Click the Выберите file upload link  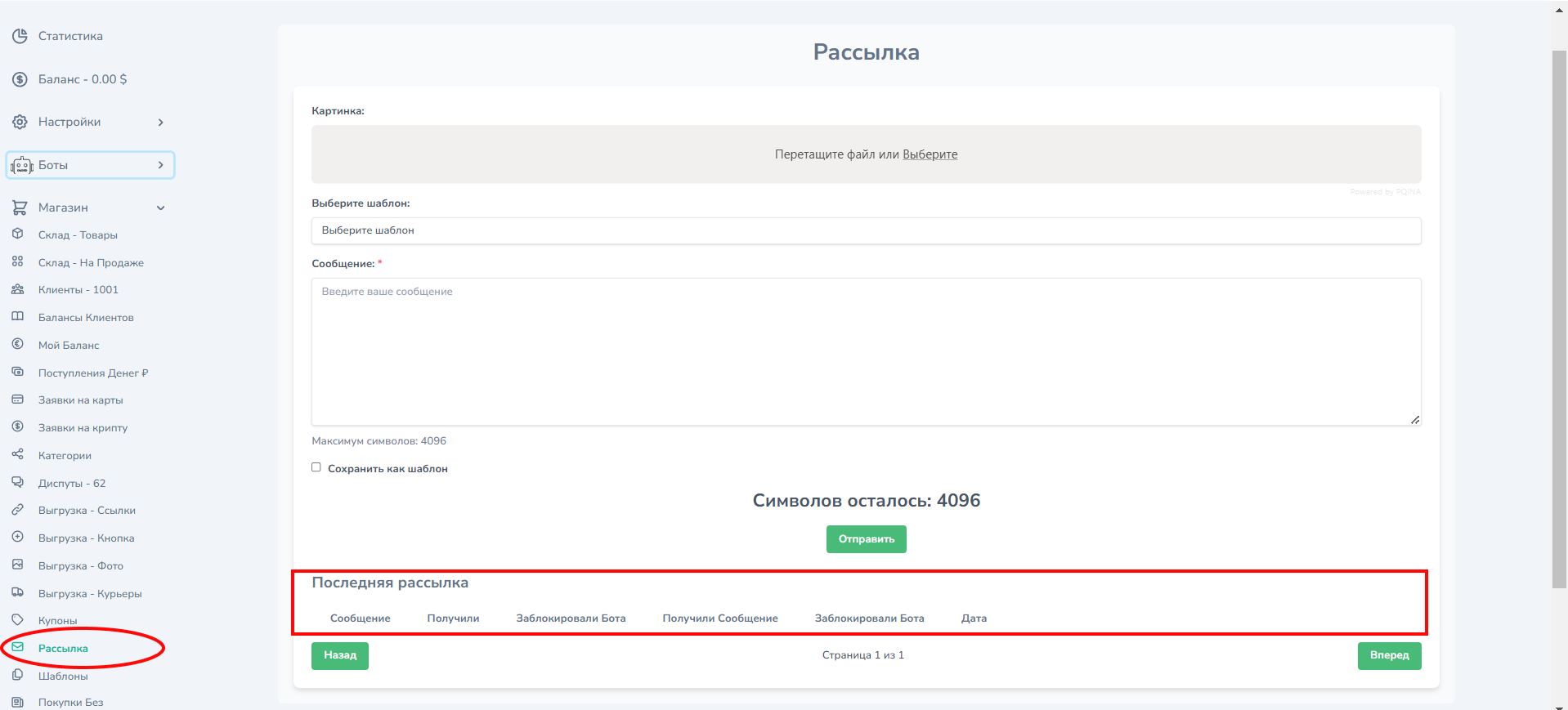pyautogui.click(x=930, y=154)
